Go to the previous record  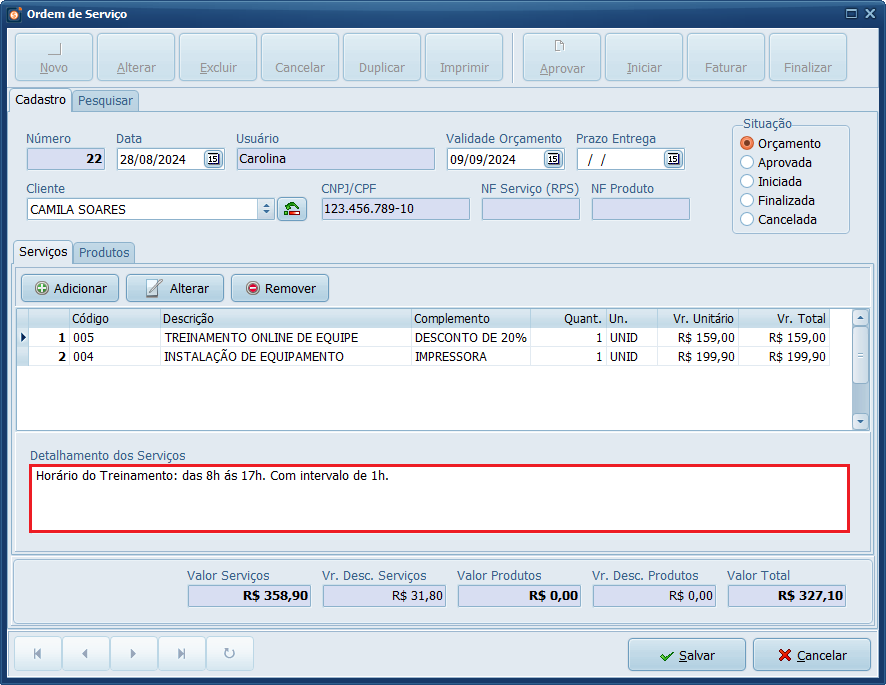point(85,654)
